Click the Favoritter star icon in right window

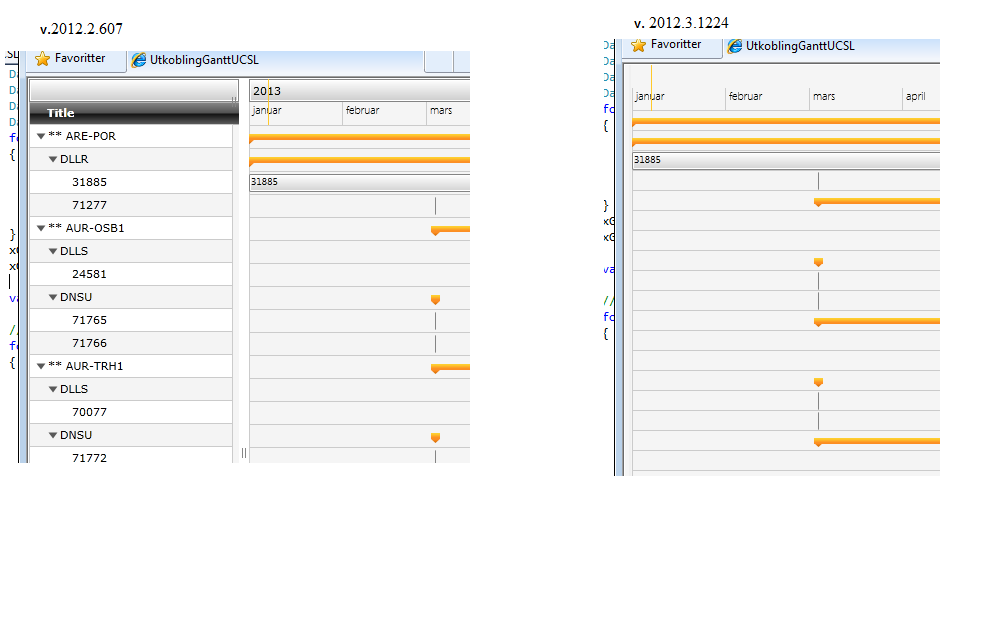(638, 45)
